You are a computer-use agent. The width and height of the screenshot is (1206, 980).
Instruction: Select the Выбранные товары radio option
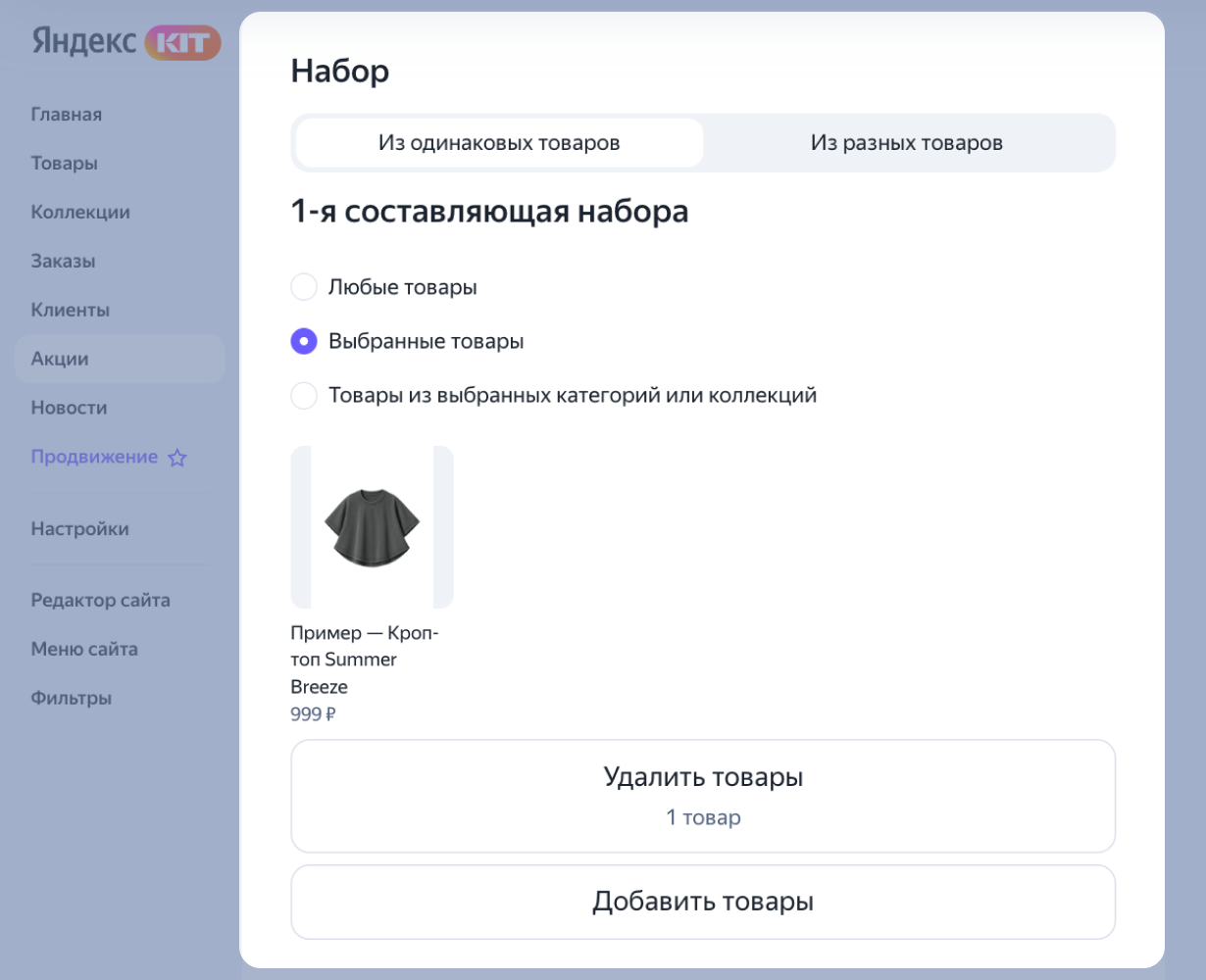[304, 341]
